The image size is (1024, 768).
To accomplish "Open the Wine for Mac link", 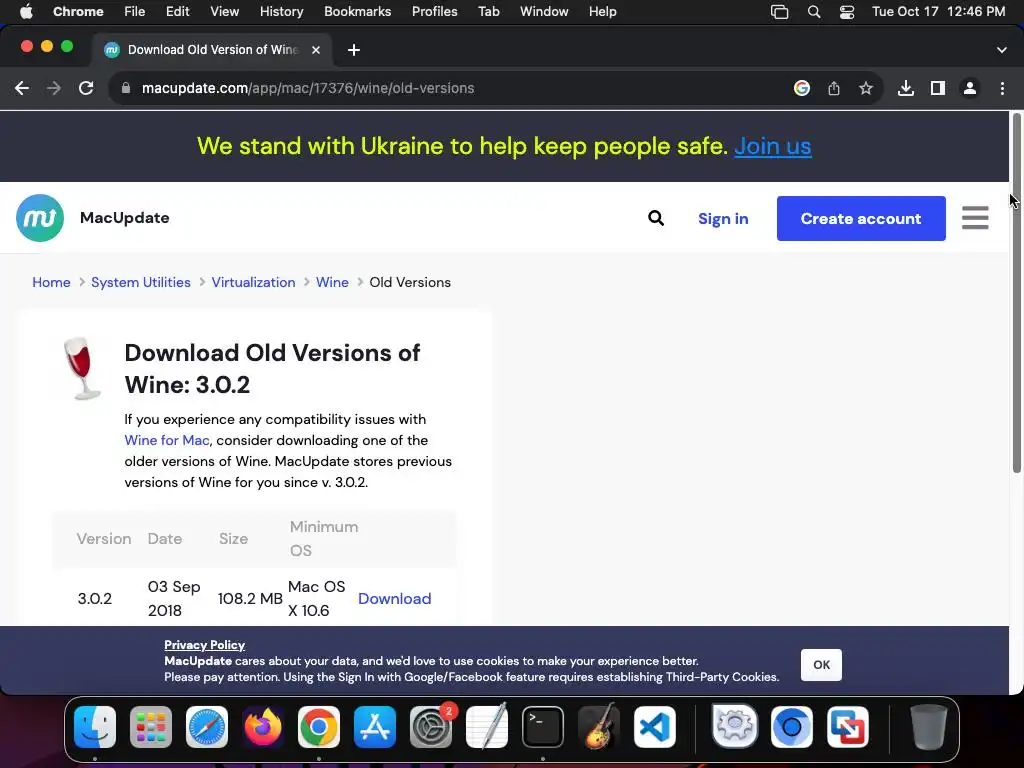I will (x=167, y=440).
